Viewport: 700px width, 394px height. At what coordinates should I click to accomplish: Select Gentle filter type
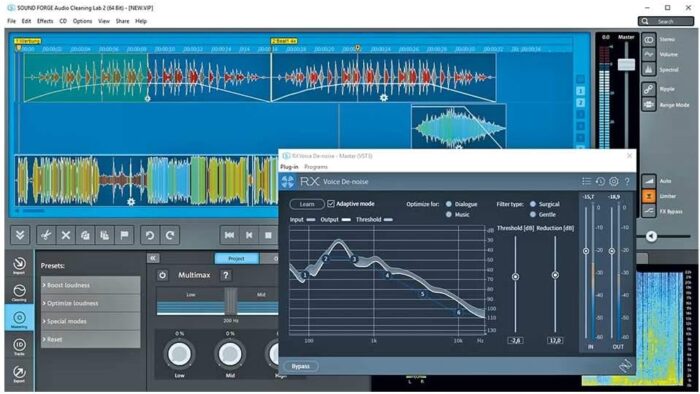tap(533, 215)
